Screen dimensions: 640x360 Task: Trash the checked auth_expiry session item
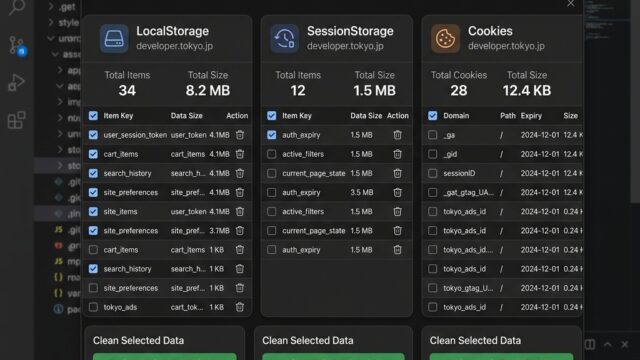tap(397, 135)
